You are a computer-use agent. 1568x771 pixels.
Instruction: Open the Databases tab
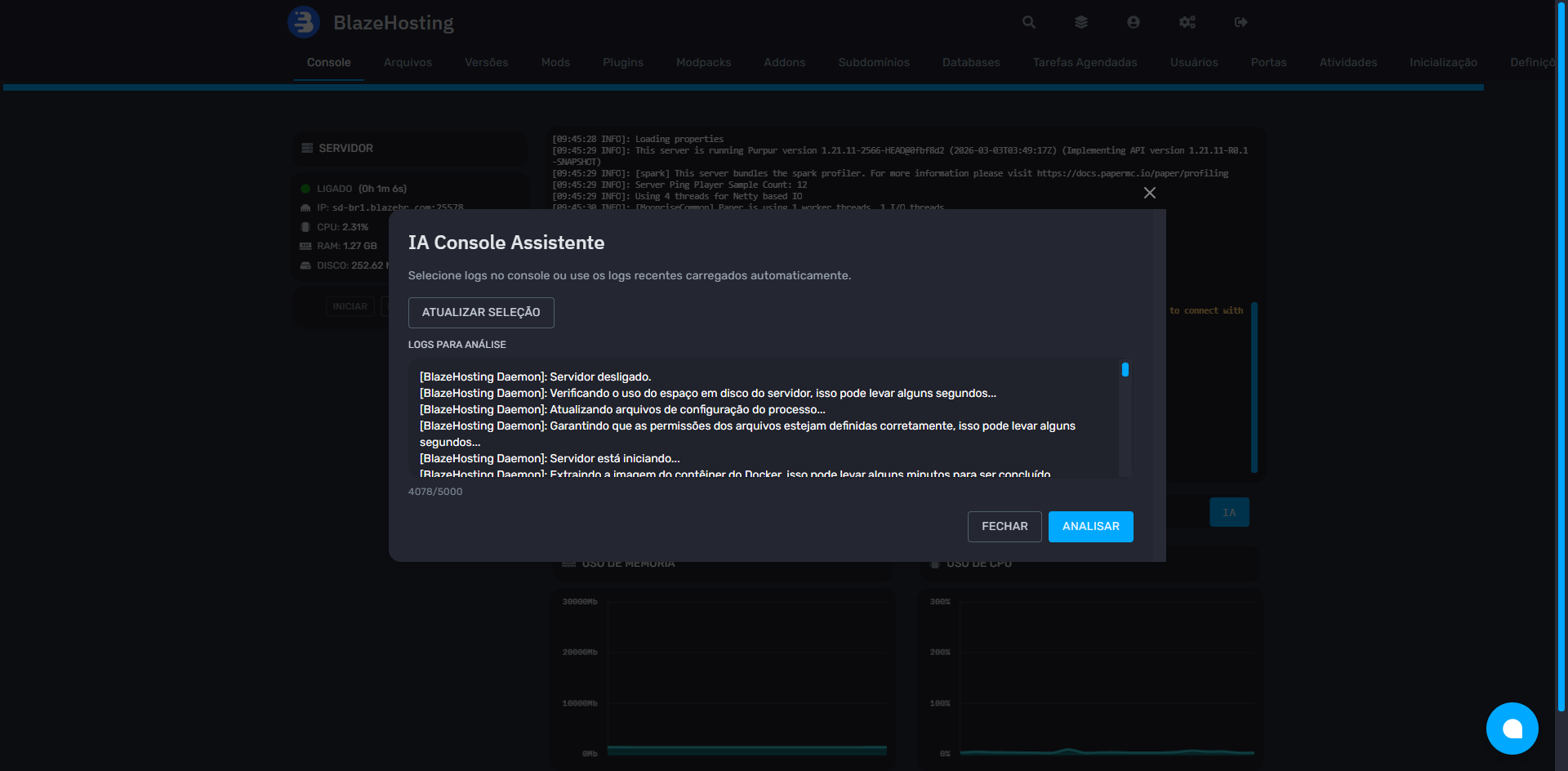[971, 62]
